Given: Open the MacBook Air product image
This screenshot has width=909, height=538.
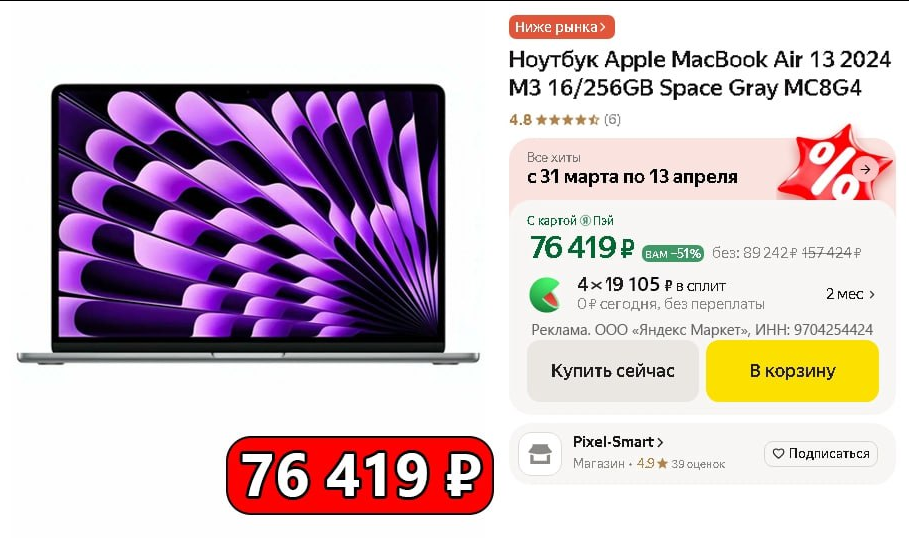Looking at the screenshot, I should coord(248,224).
